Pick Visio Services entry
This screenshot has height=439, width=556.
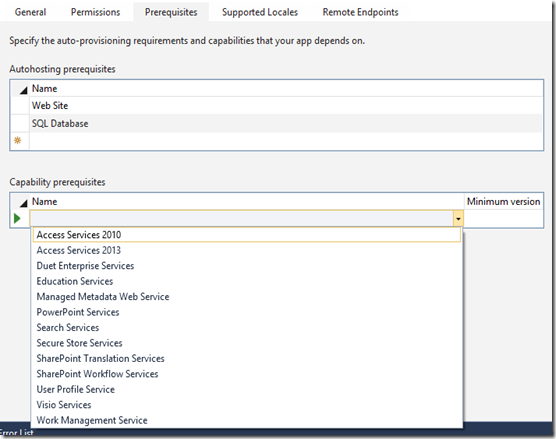(247, 405)
